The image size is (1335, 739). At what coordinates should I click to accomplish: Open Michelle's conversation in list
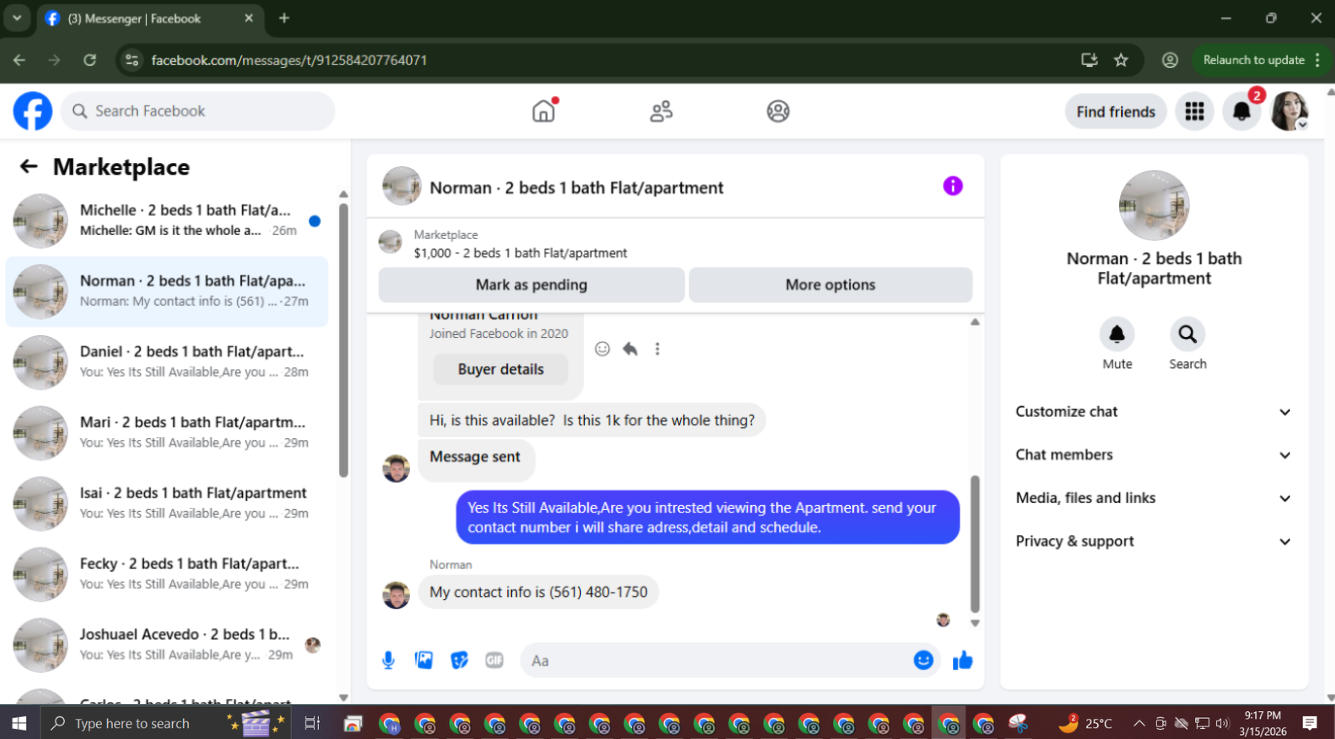click(x=167, y=221)
